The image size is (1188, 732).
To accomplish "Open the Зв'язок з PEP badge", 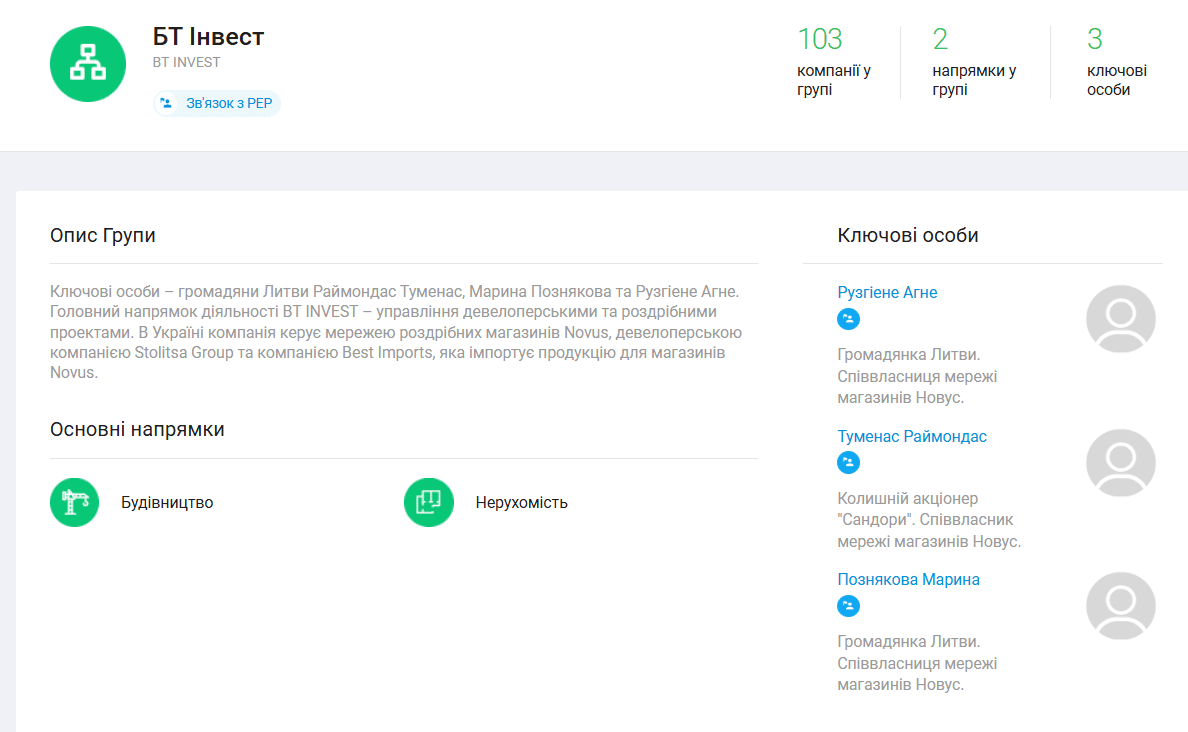I will [x=217, y=103].
